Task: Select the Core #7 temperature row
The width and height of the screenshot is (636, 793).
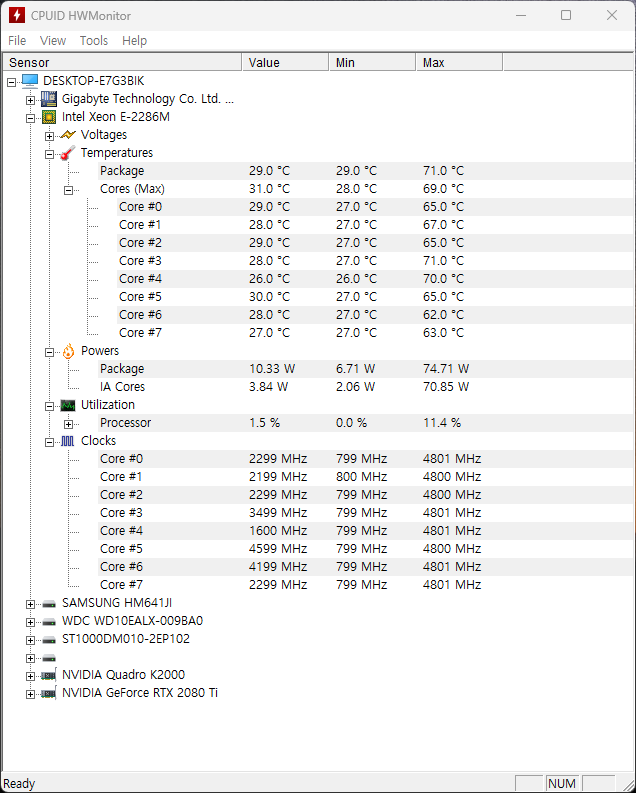Action: (376, 333)
